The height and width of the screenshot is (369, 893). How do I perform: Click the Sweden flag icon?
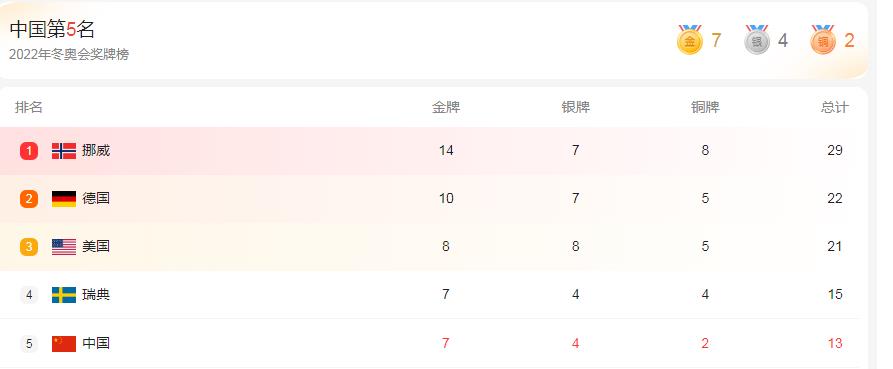[x=64, y=294]
